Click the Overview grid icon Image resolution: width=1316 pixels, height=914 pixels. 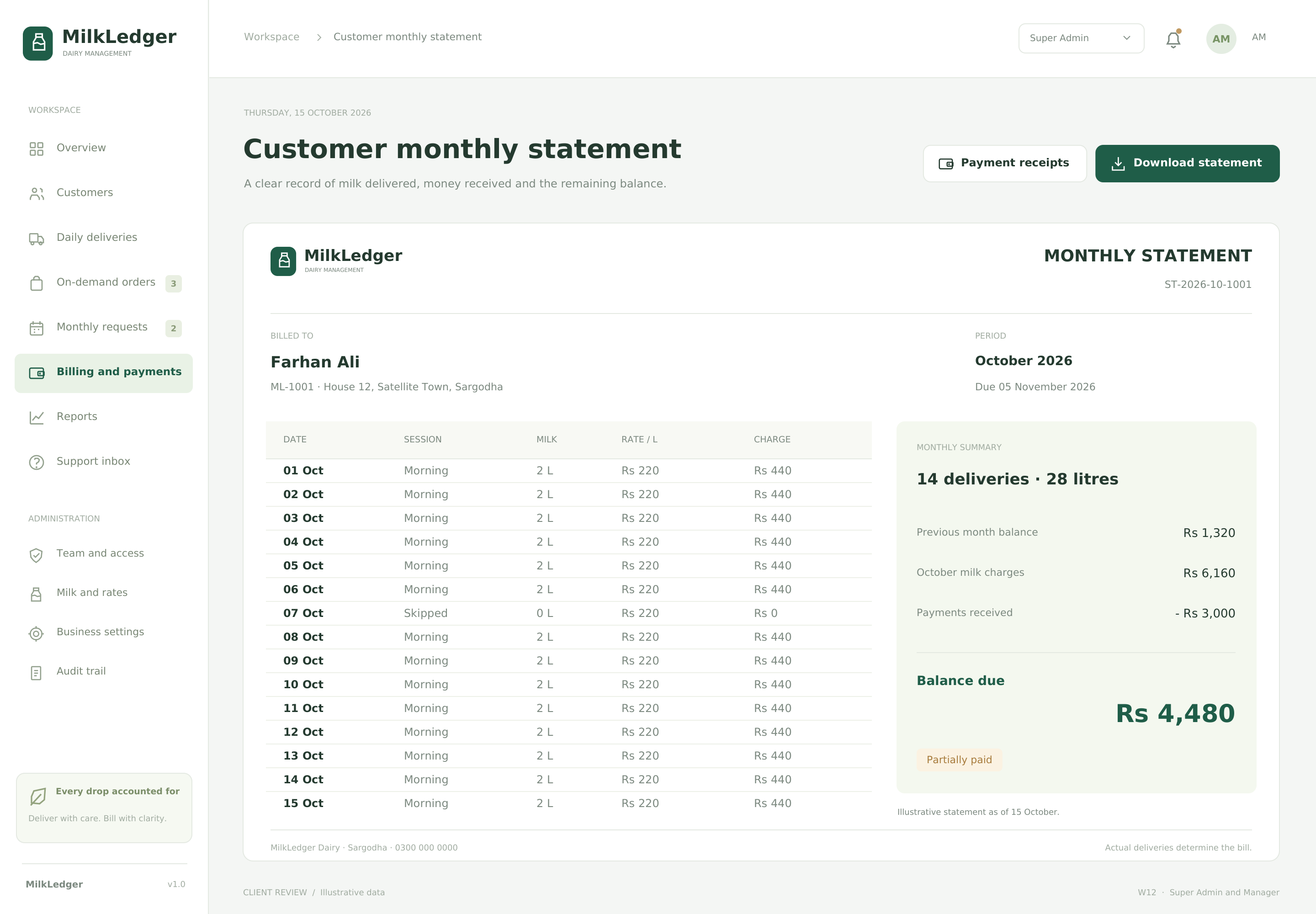(37, 149)
